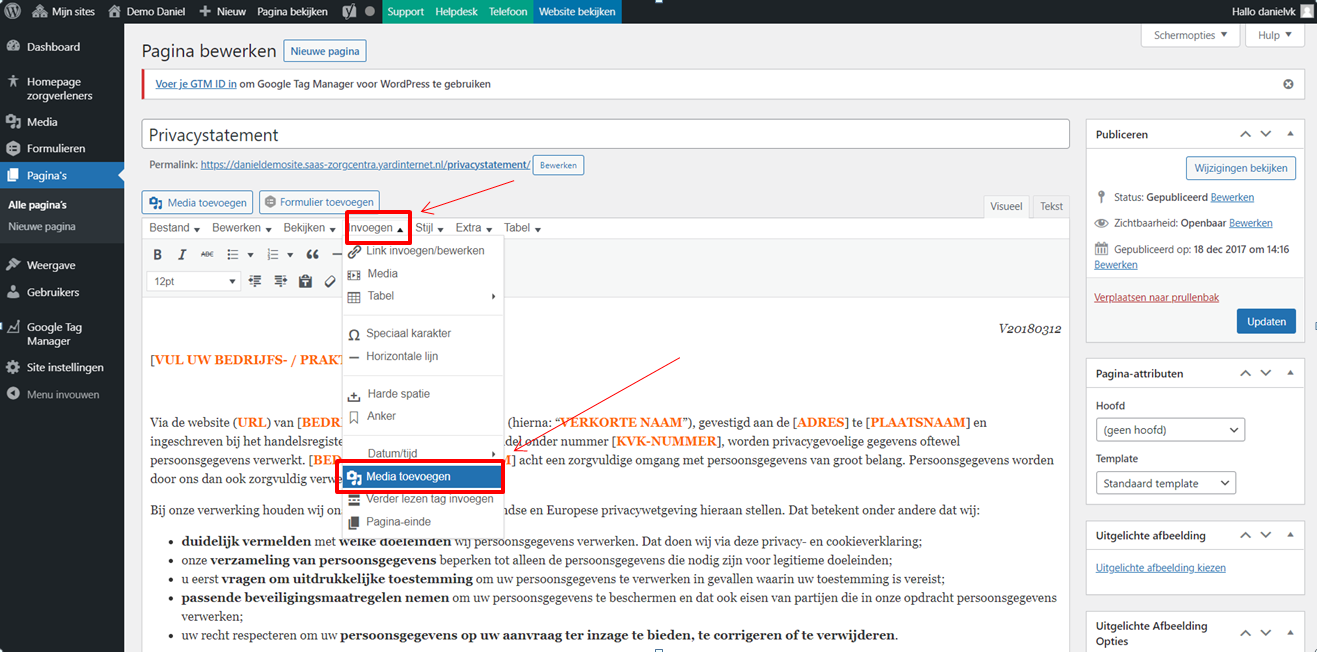Image resolution: width=1317 pixels, height=652 pixels.
Task: Click the paste as text clipboard icon
Action: pos(305,281)
